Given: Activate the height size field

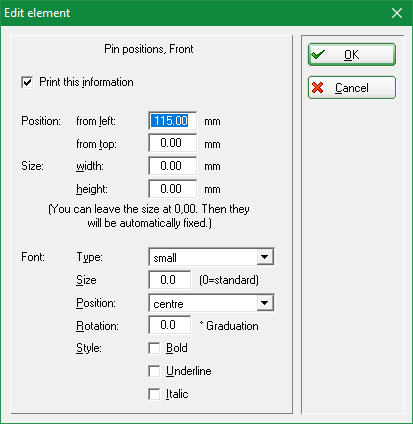Looking at the screenshot, I should click(173, 189).
